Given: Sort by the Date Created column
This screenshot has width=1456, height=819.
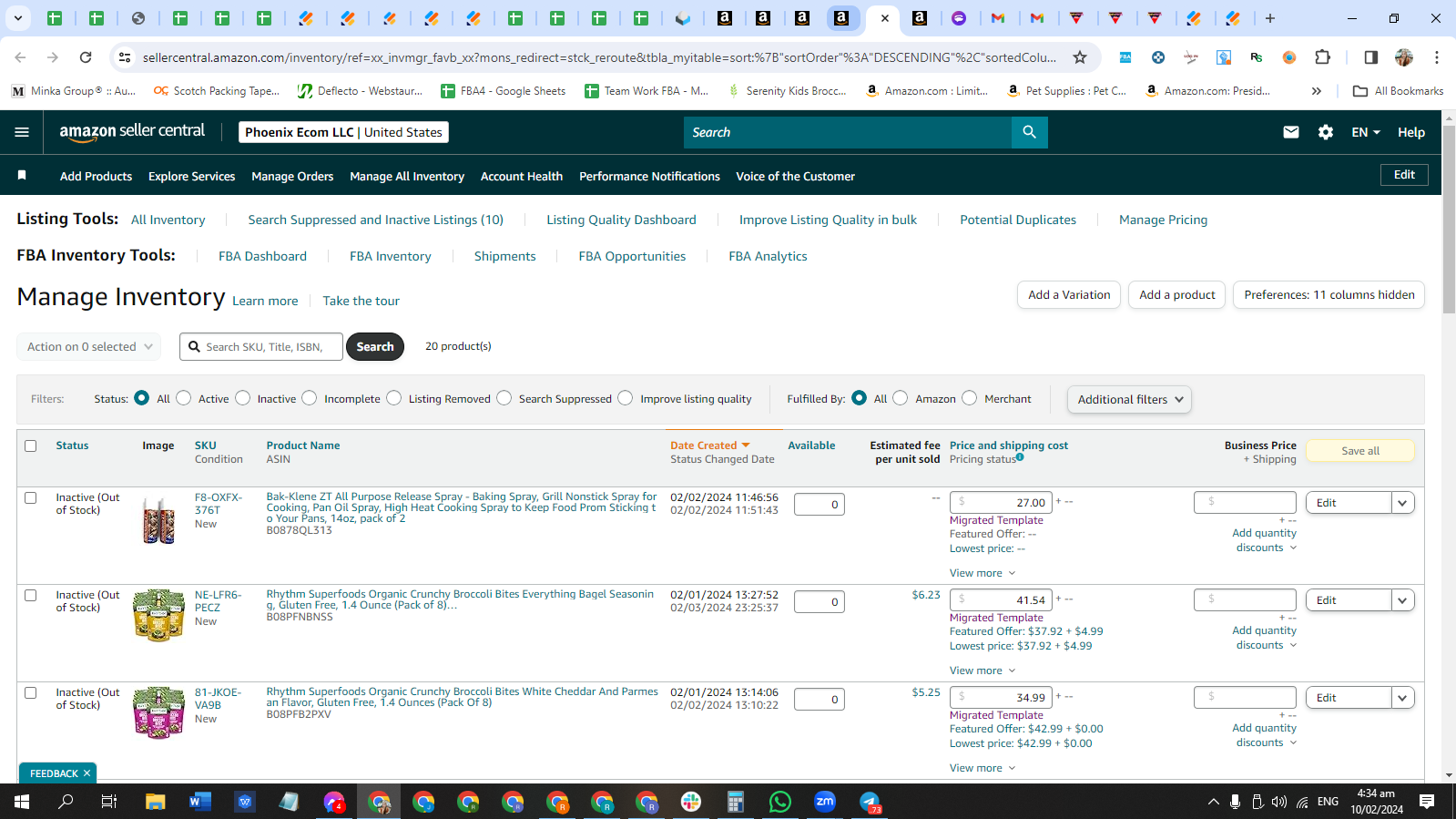Looking at the screenshot, I should [x=709, y=445].
